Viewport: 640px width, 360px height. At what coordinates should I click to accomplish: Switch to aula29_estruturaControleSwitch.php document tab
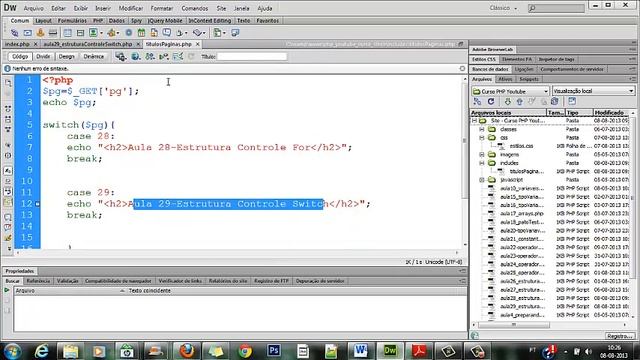(88, 44)
